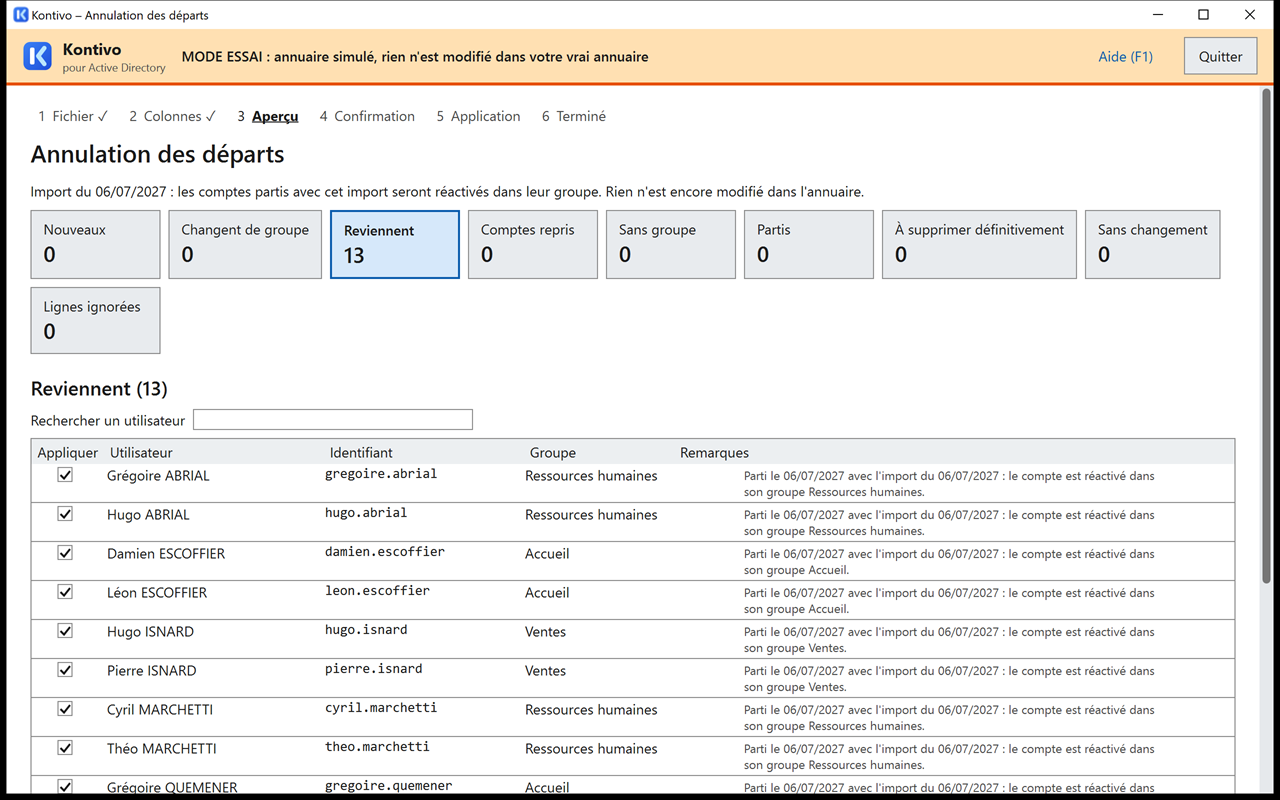The width and height of the screenshot is (1280, 800).
Task: Untick the Appliquer checkbox for Grégoire ABRIAL
Action: click(x=65, y=476)
